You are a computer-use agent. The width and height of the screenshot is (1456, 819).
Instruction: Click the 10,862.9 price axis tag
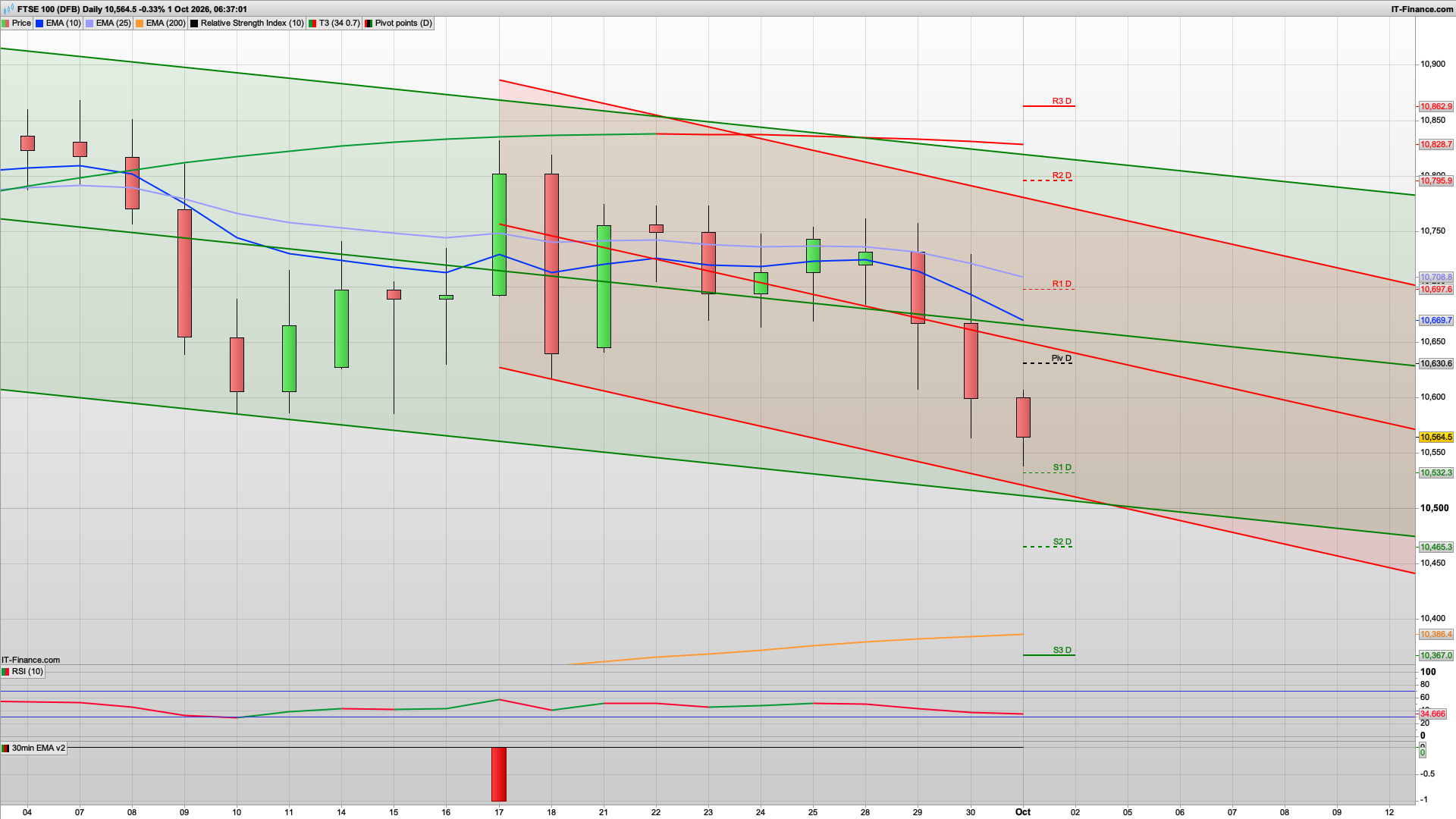point(1436,107)
